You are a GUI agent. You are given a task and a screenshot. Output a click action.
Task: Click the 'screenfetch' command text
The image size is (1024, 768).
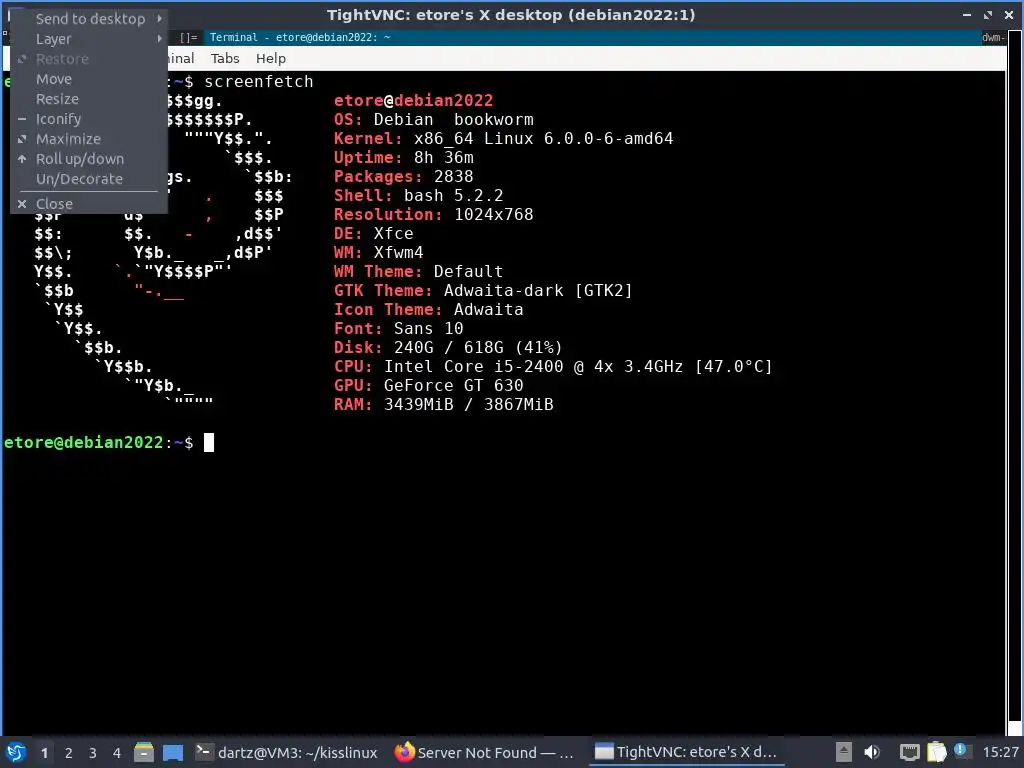coord(259,82)
